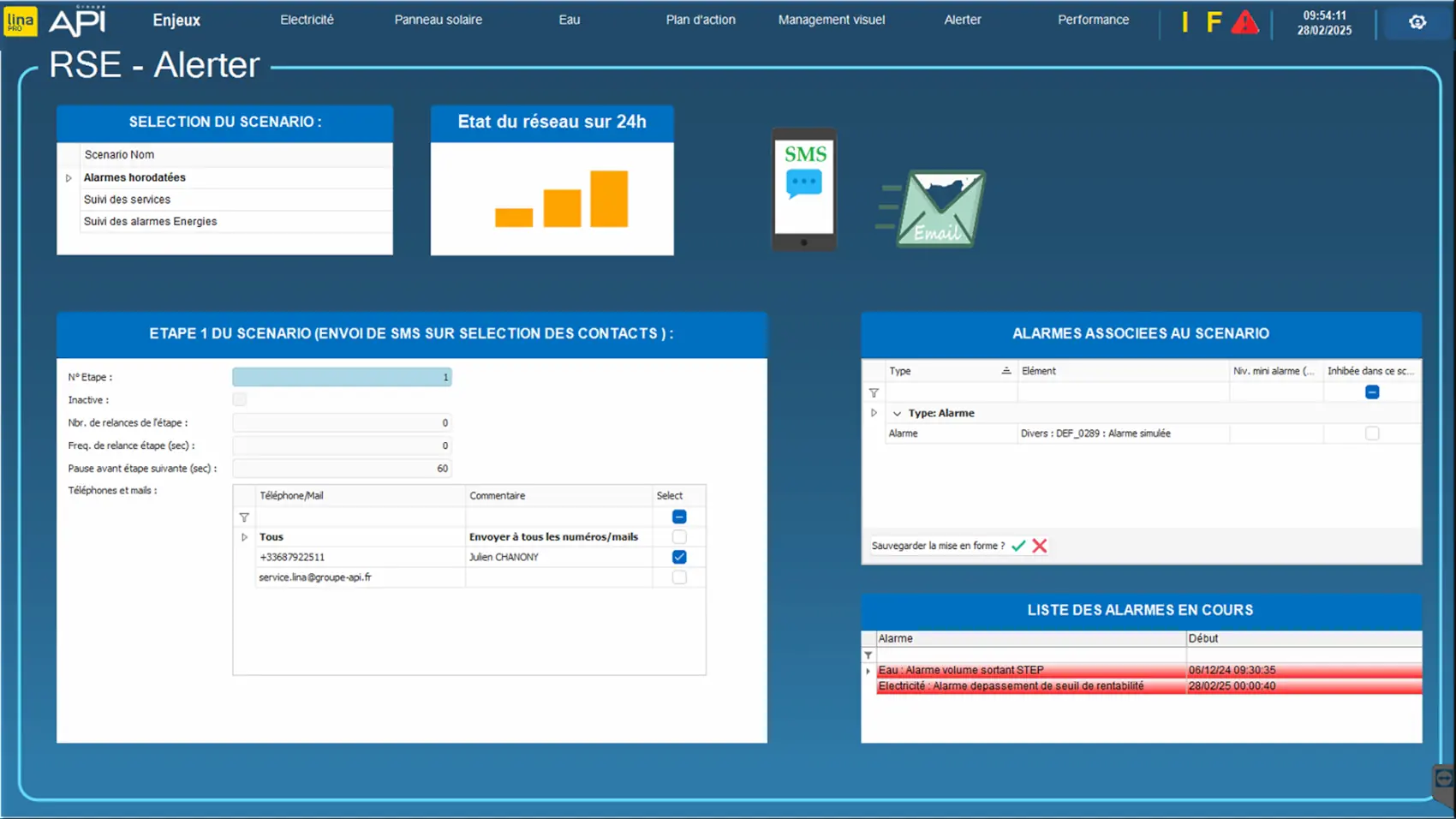Expand the Tous contacts row arrow
This screenshot has height=819, width=1456.
pyautogui.click(x=244, y=537)
